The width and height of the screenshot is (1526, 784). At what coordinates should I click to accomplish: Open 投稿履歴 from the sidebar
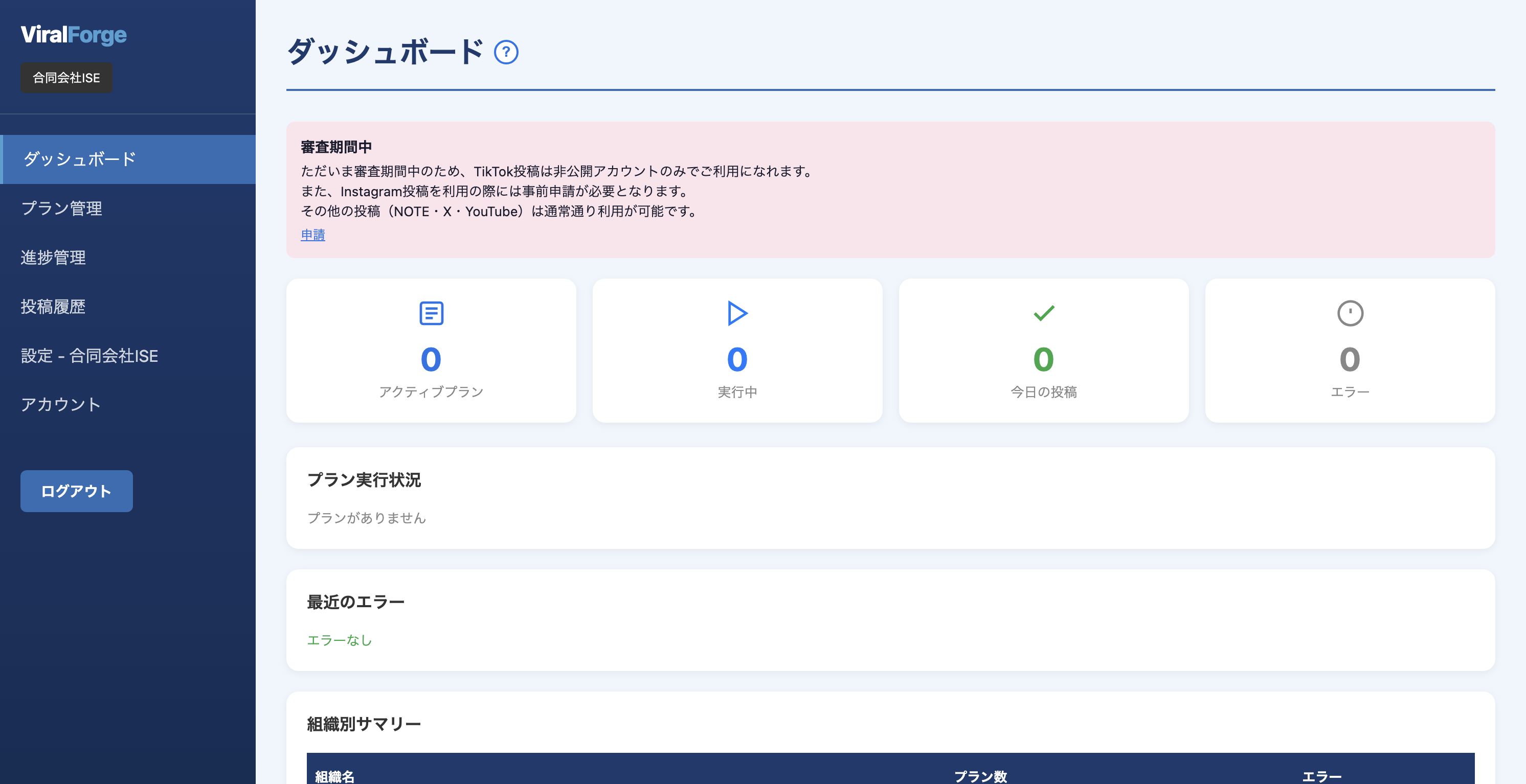tap(53, 307)
